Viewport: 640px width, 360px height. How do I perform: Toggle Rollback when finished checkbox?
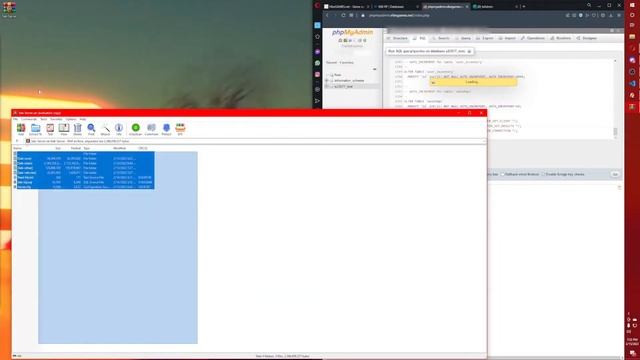[x=503, y=174]
